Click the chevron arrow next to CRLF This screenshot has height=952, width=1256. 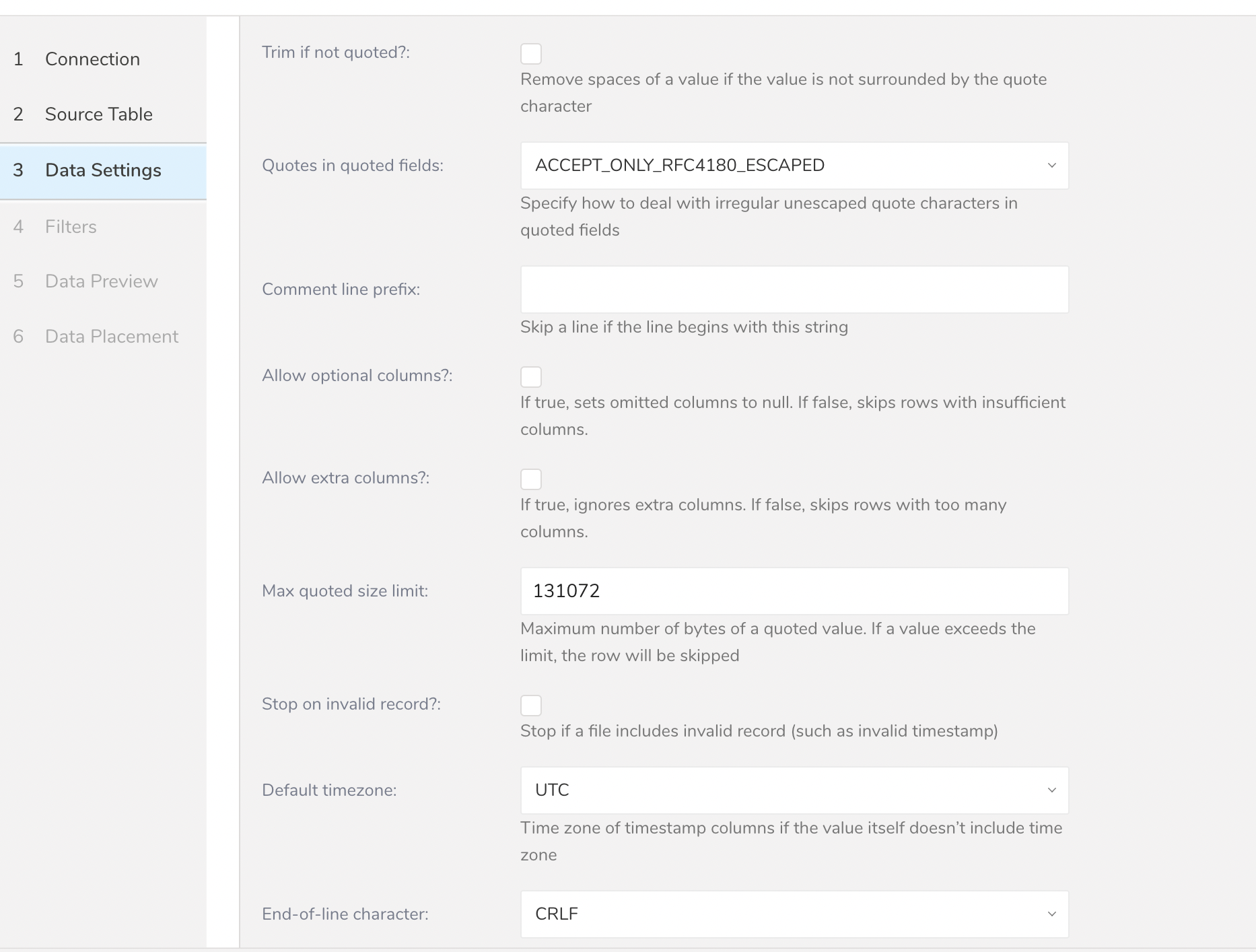point(1051,914)
